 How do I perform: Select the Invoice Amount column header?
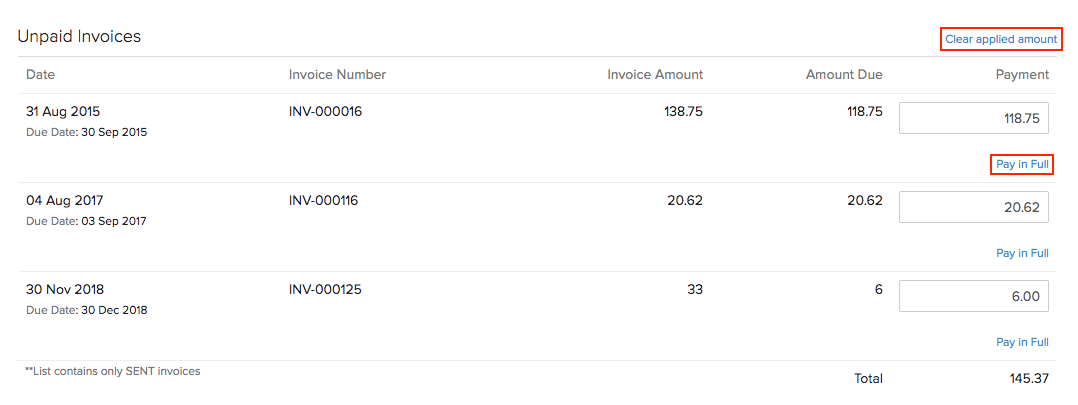(655, 75)
